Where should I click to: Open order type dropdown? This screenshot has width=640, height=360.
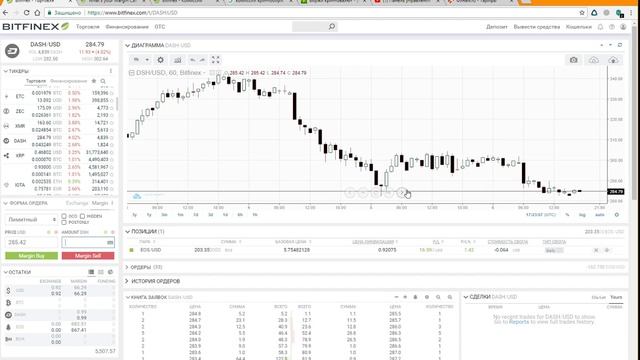(x=31, y=220)
